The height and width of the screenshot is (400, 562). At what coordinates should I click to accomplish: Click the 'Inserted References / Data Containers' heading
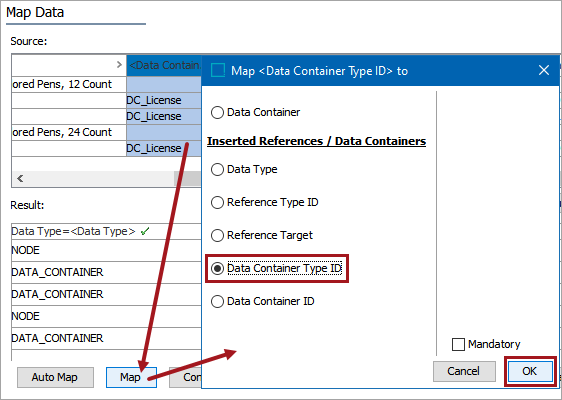pyautogui.click(x=316, y=141)
